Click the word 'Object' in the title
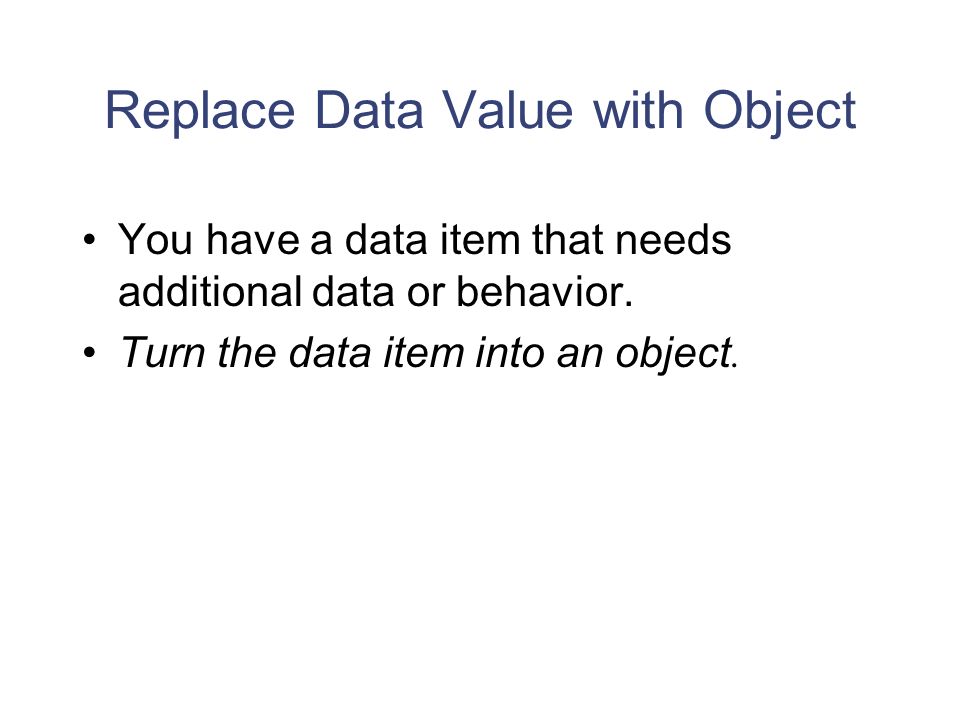The image size is (960, 720). [779, 112]
